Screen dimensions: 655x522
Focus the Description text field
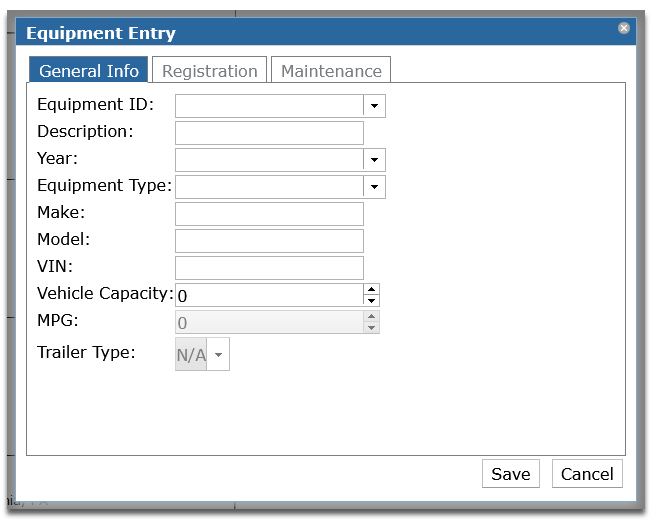(269, 133)
